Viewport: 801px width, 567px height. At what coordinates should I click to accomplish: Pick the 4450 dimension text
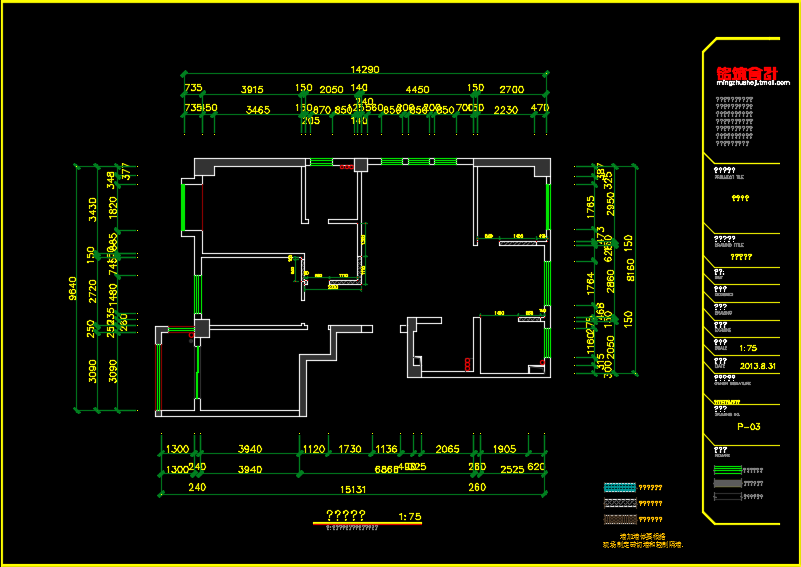[417, 89]
